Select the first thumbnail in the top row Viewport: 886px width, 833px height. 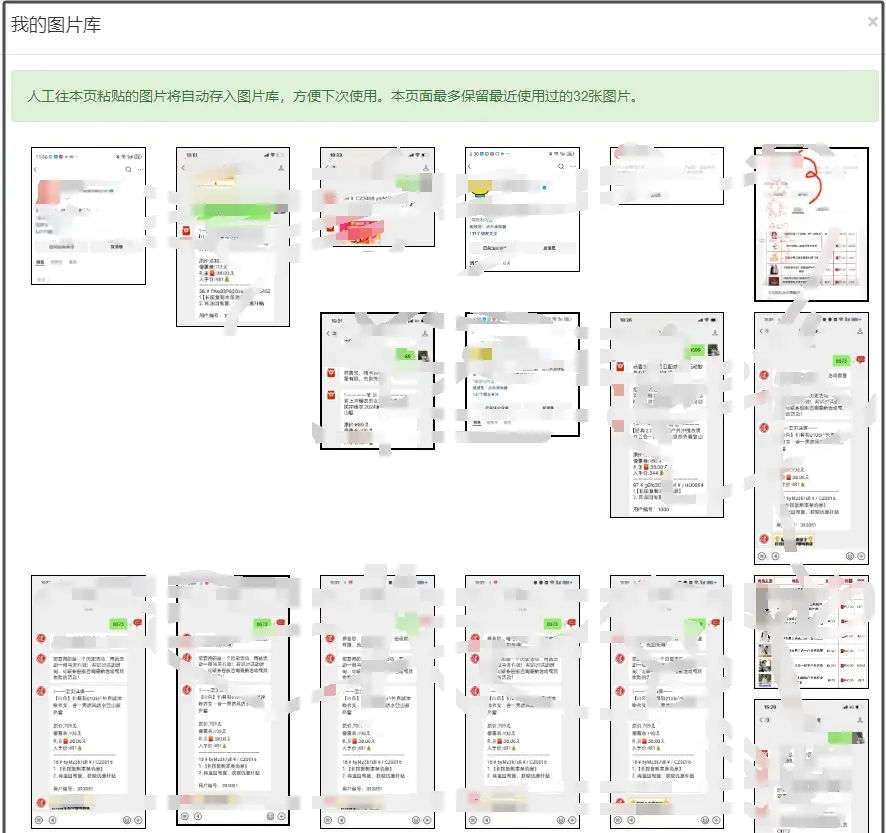89,215
